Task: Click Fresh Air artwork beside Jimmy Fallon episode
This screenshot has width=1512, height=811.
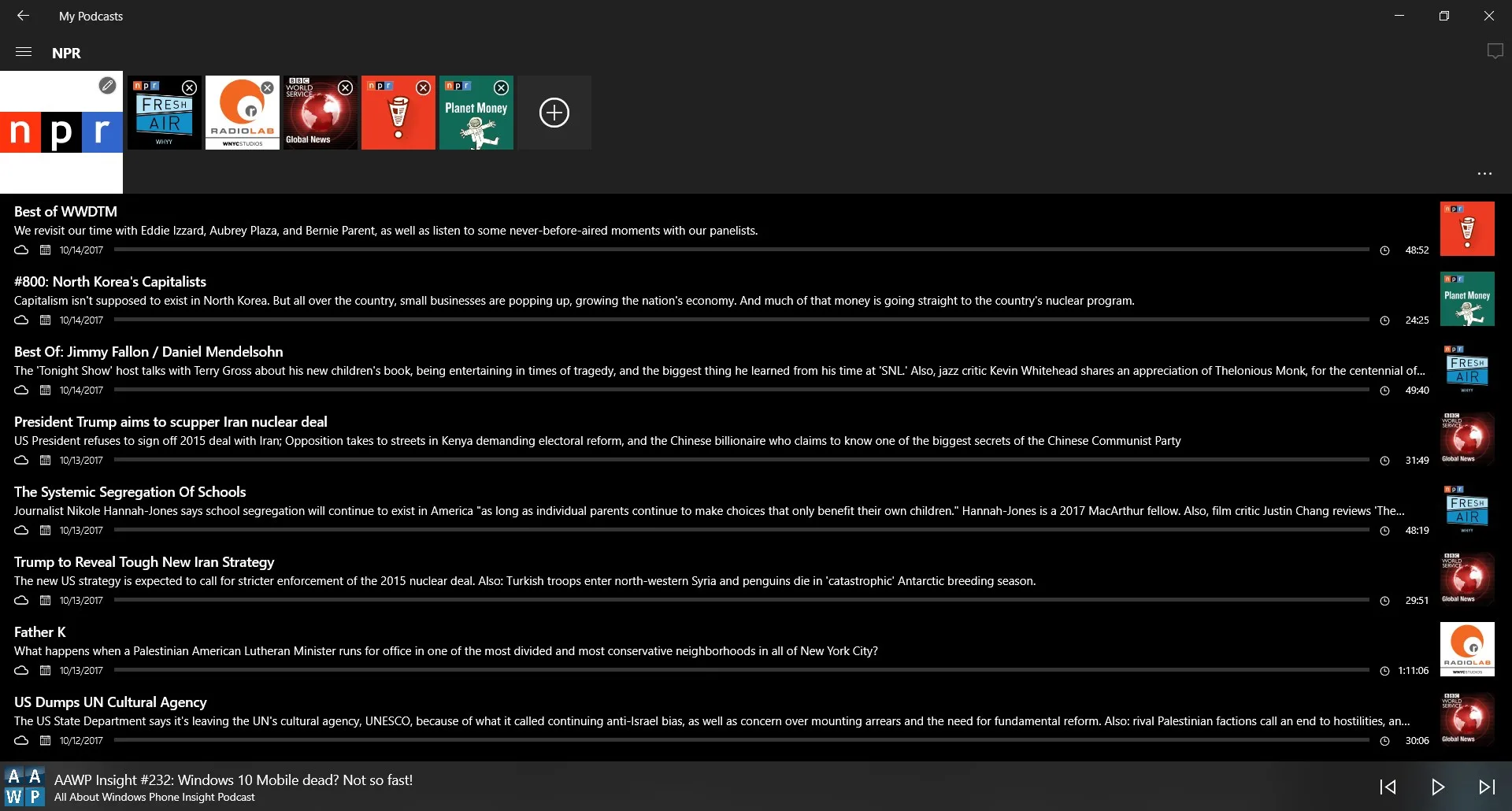Action: pyautogui.click(x=1467, y=369)
